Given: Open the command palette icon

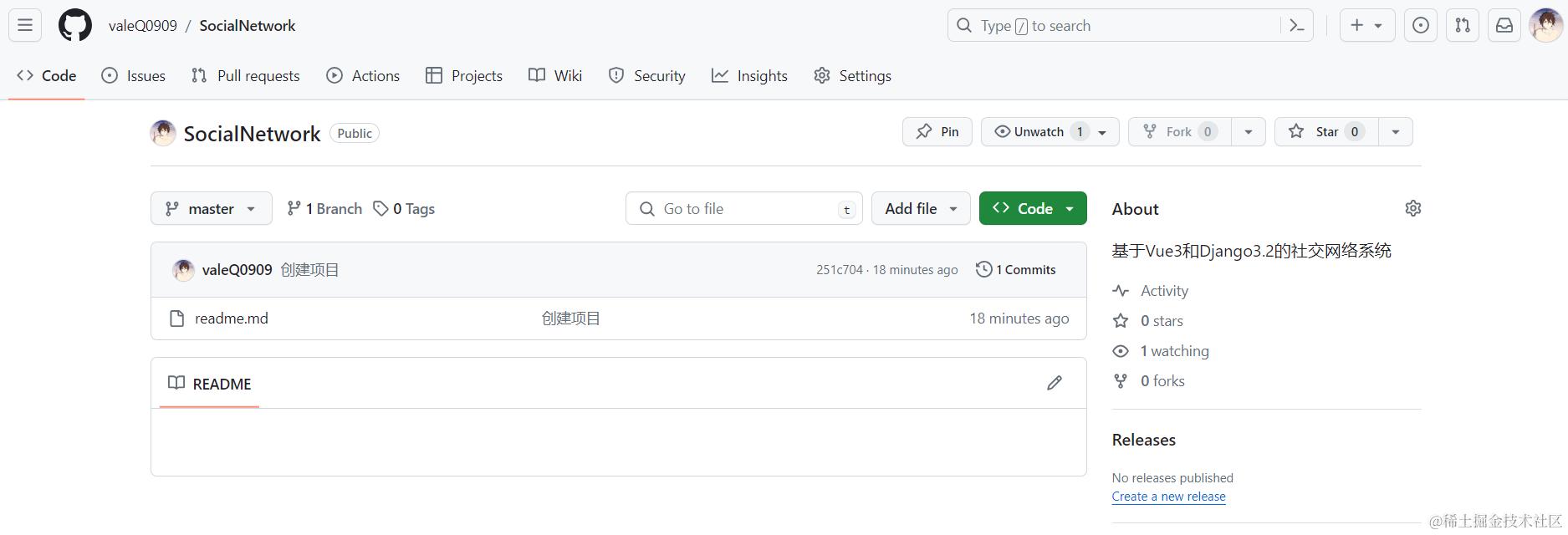Looking at the screenshot, I should coord(1297,26).
